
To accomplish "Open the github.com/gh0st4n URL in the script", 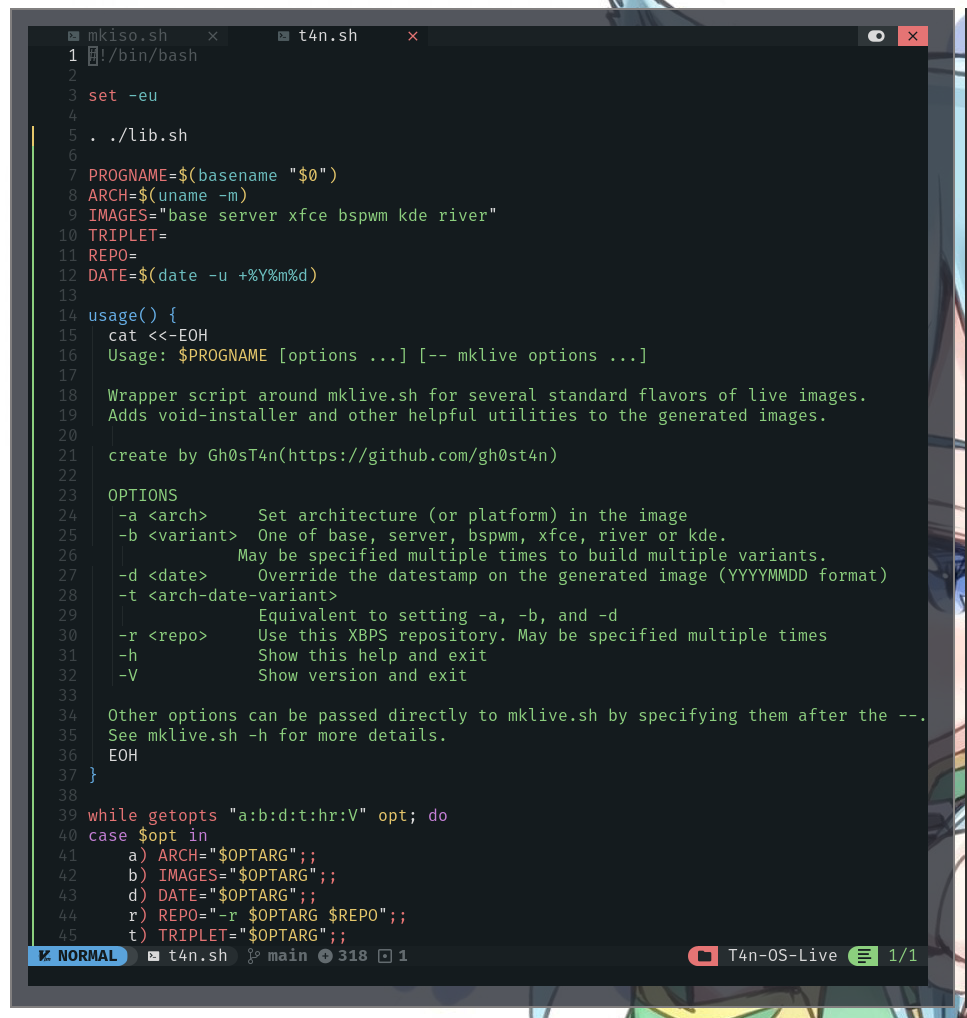I will [417, 456].
